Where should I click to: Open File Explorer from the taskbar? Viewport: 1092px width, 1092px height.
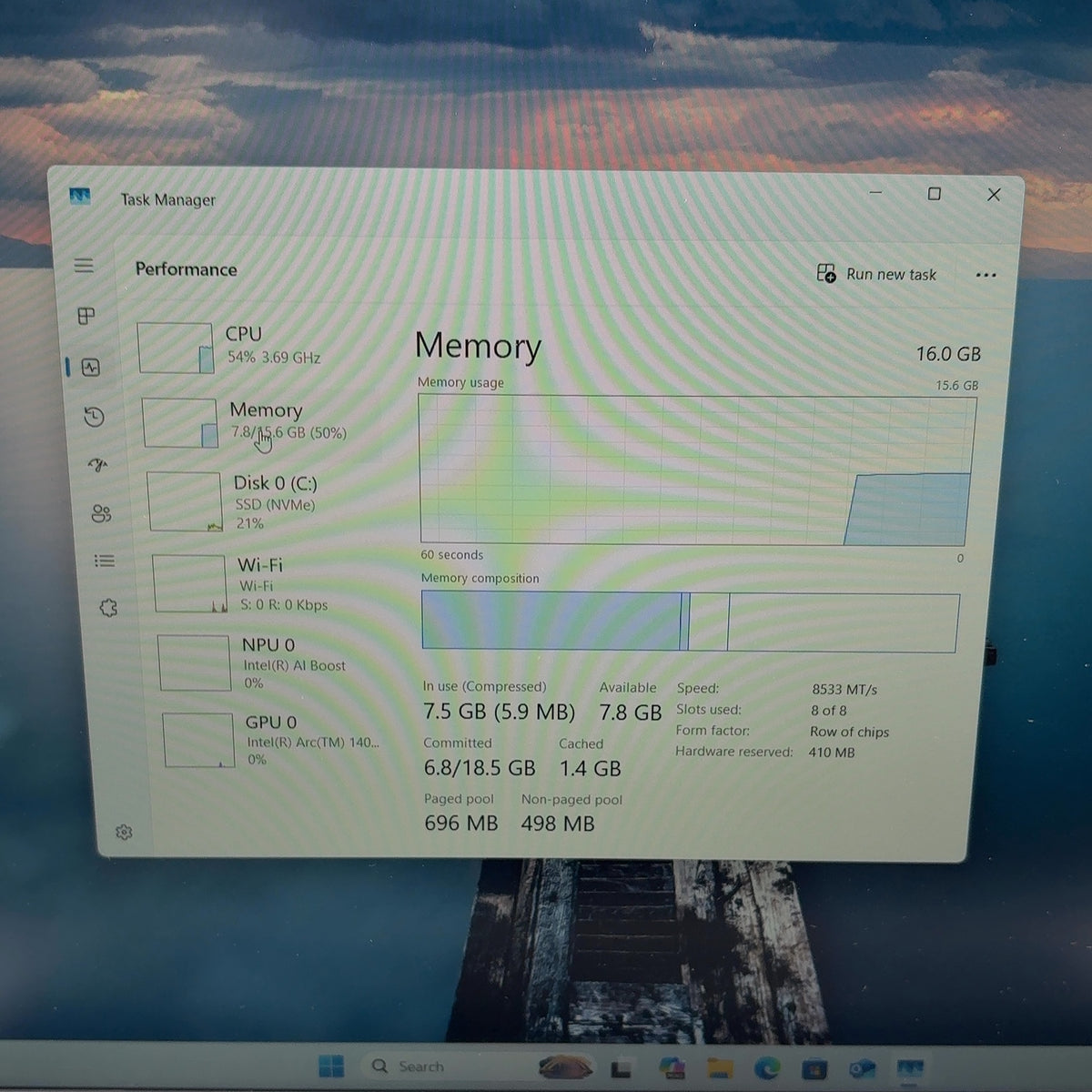(720, 1067)
